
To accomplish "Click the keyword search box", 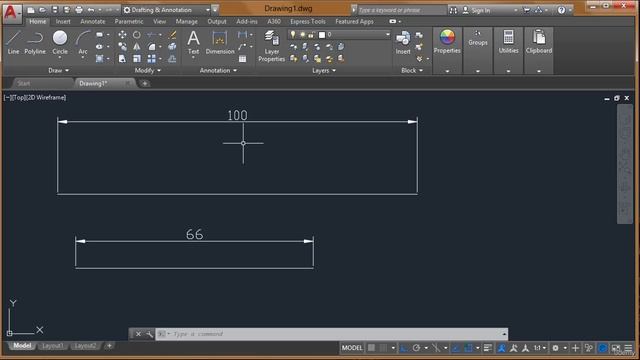I will tap(402, 10).
